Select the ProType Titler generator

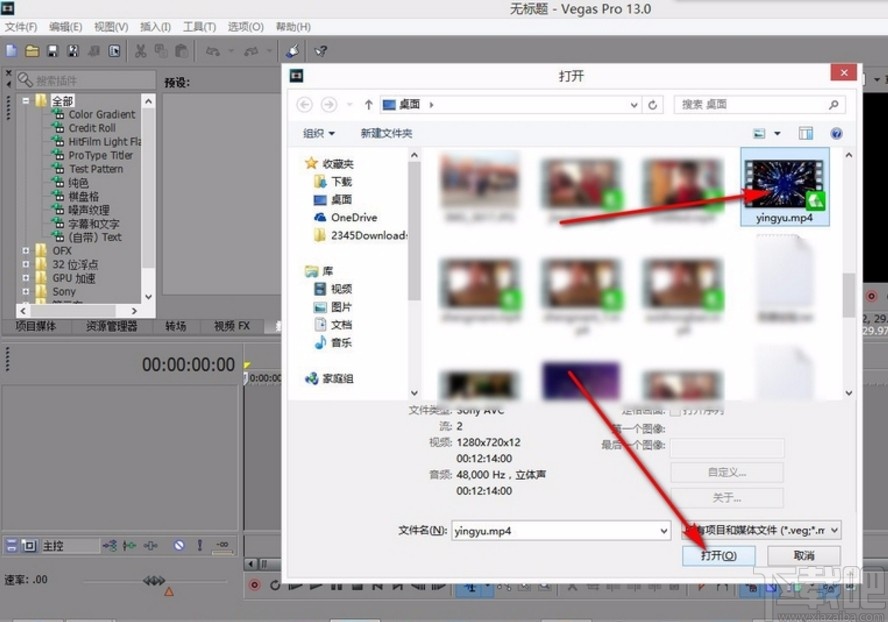[101, 155]
